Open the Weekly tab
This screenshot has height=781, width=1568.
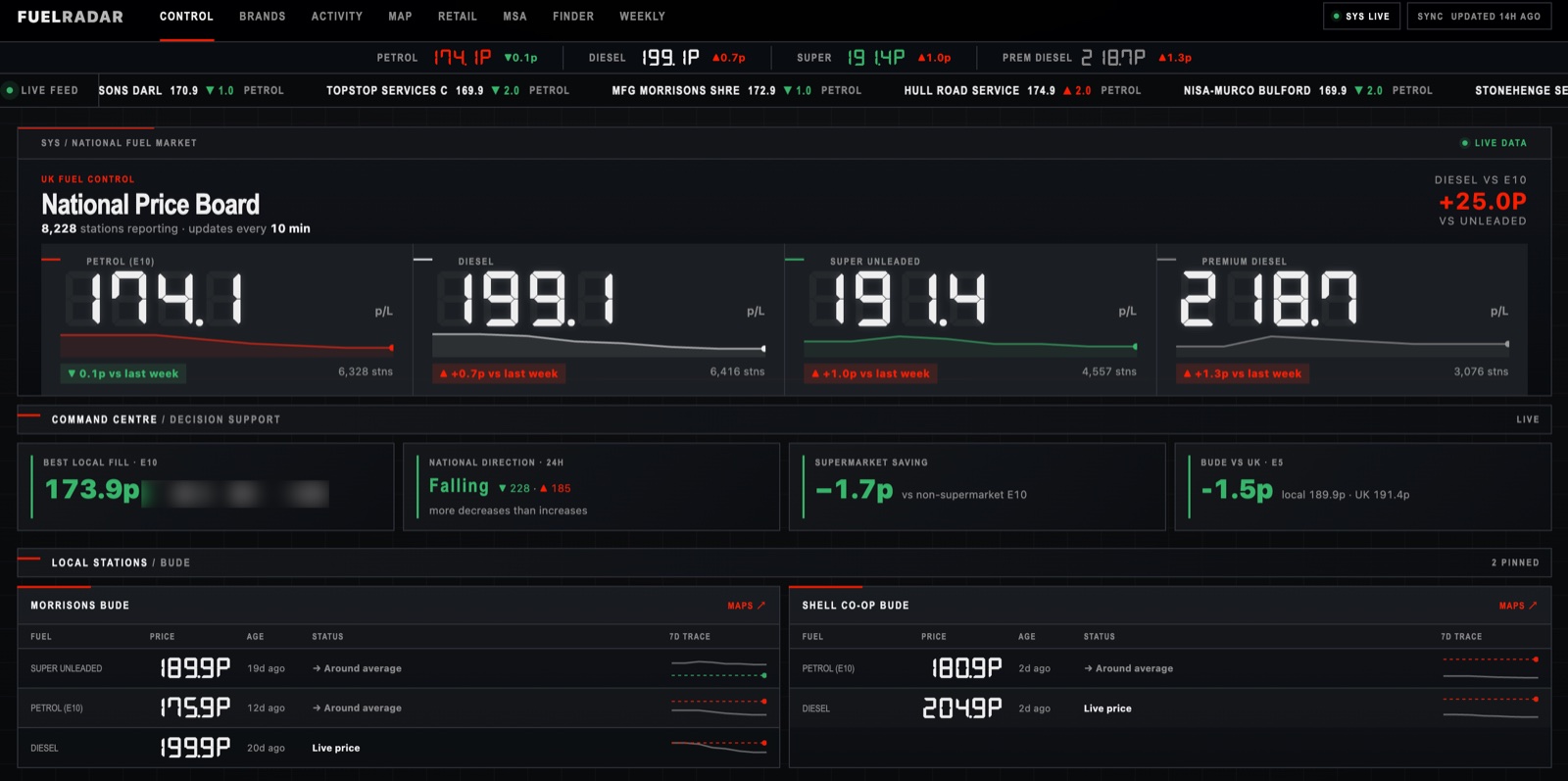pyautogui.click(x=642, y=17)
